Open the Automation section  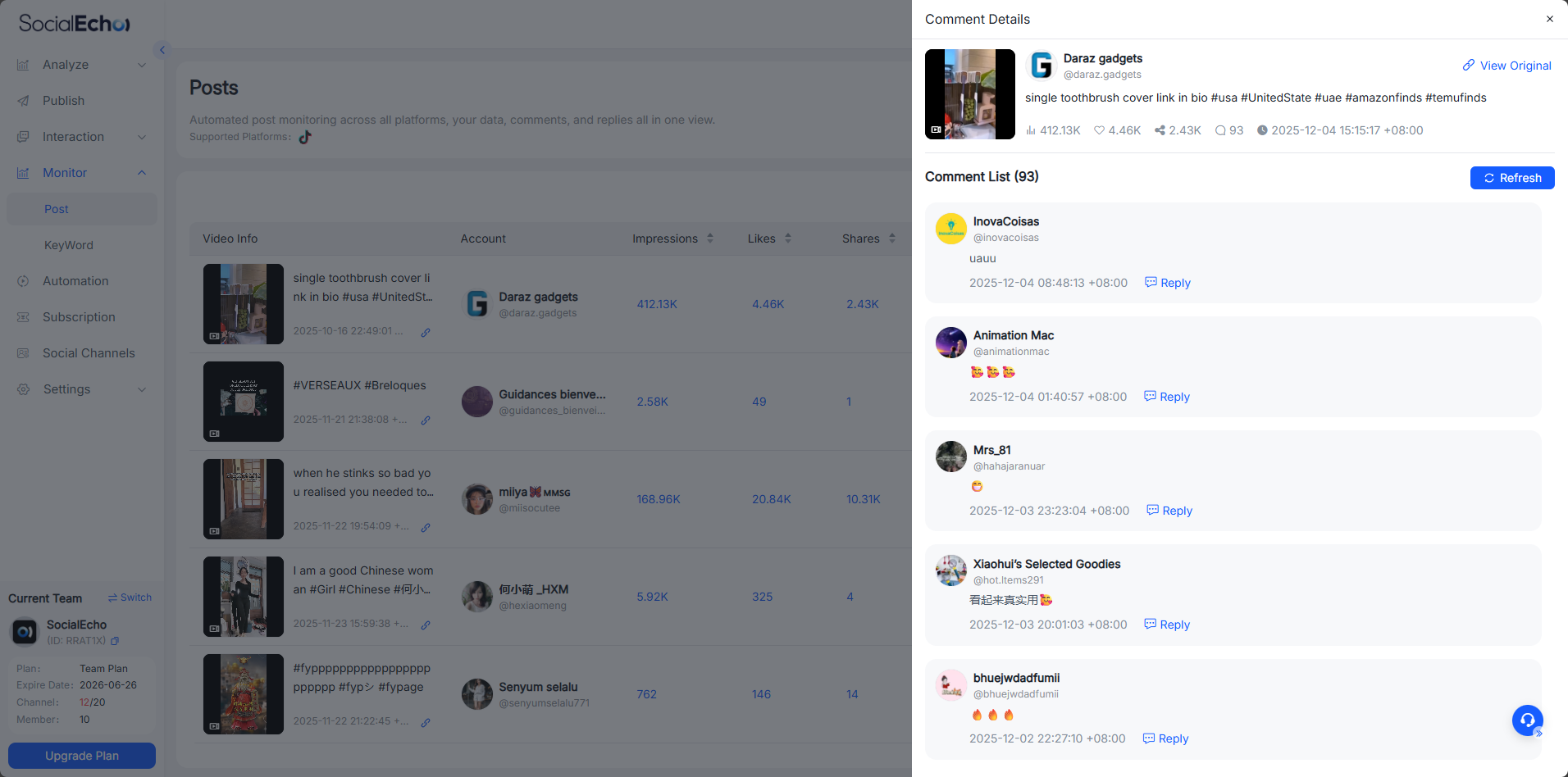82,281
